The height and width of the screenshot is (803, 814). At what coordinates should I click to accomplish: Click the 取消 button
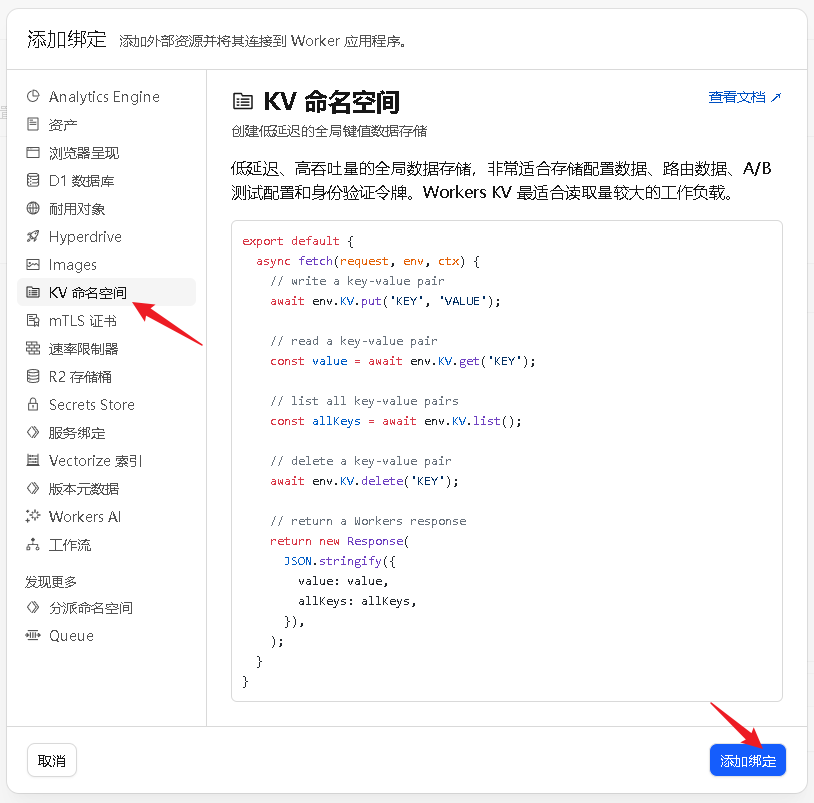[51, 761]
